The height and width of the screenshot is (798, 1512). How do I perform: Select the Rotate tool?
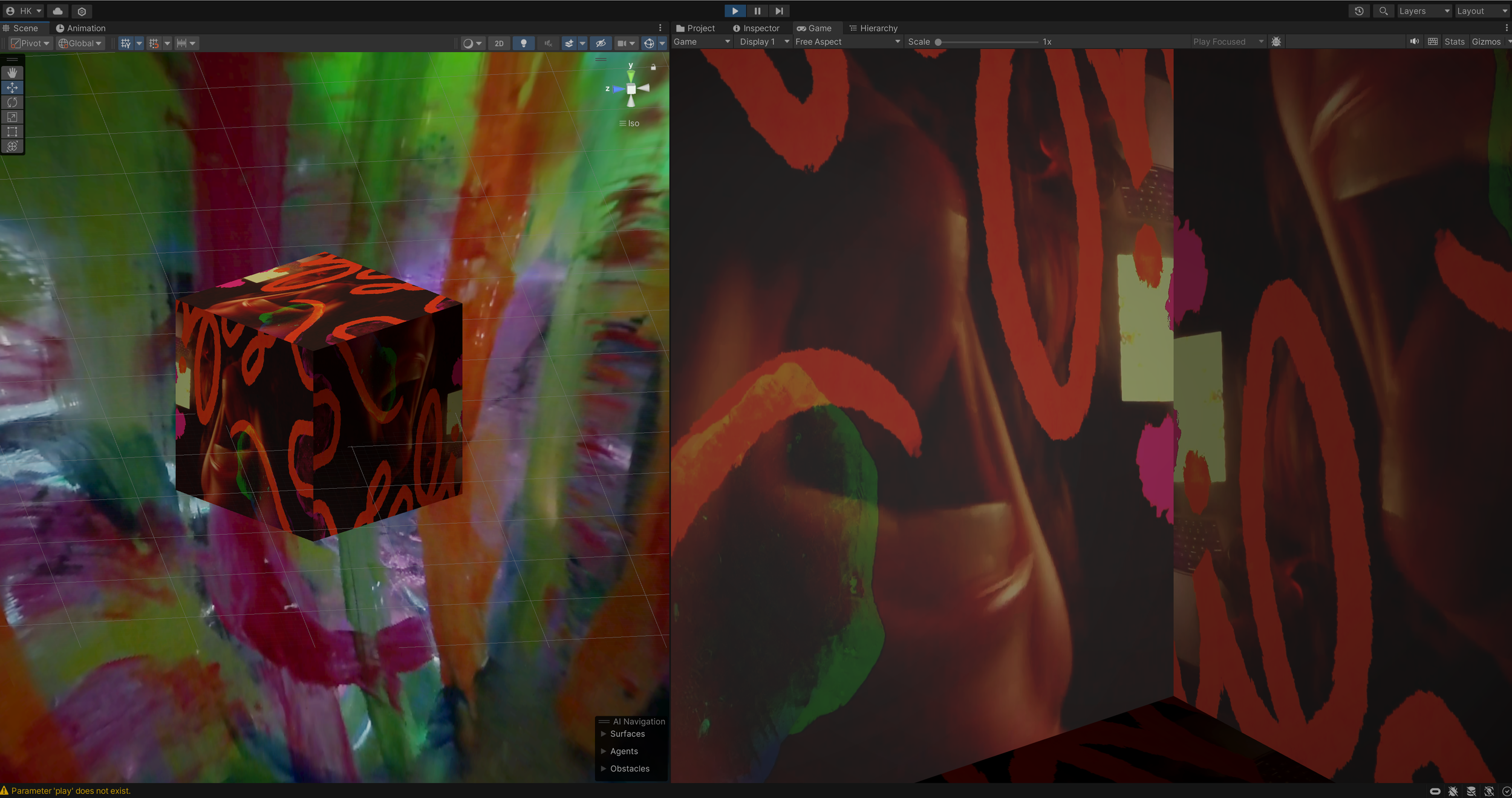(x=12, y=102)
